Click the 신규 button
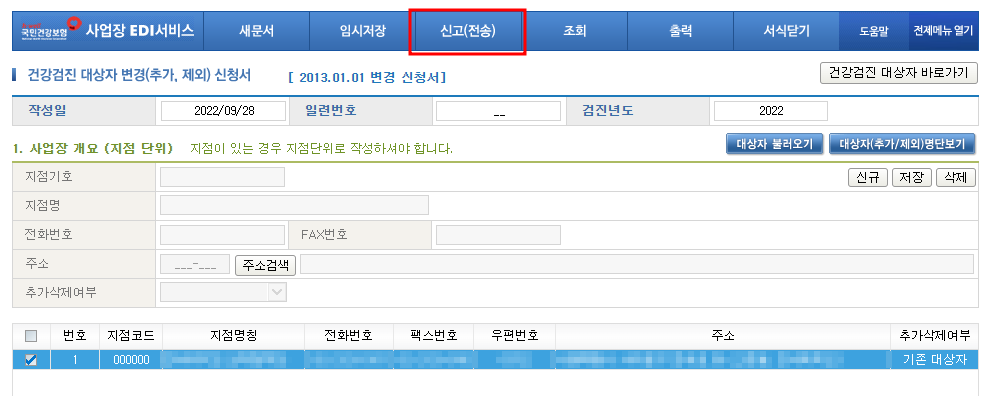992x396 pixels. (867, 178)
